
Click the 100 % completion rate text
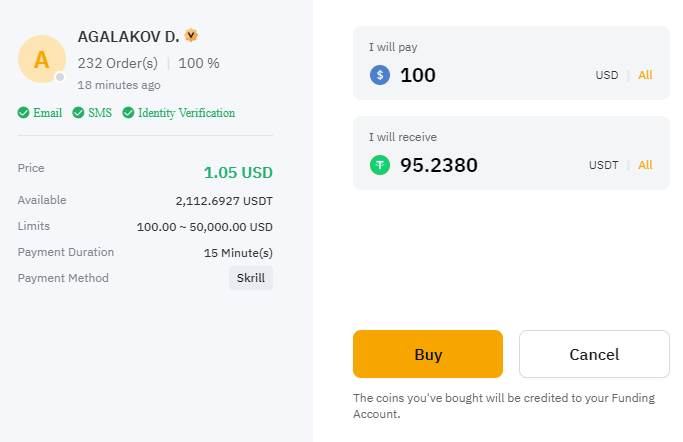(199, 63)
